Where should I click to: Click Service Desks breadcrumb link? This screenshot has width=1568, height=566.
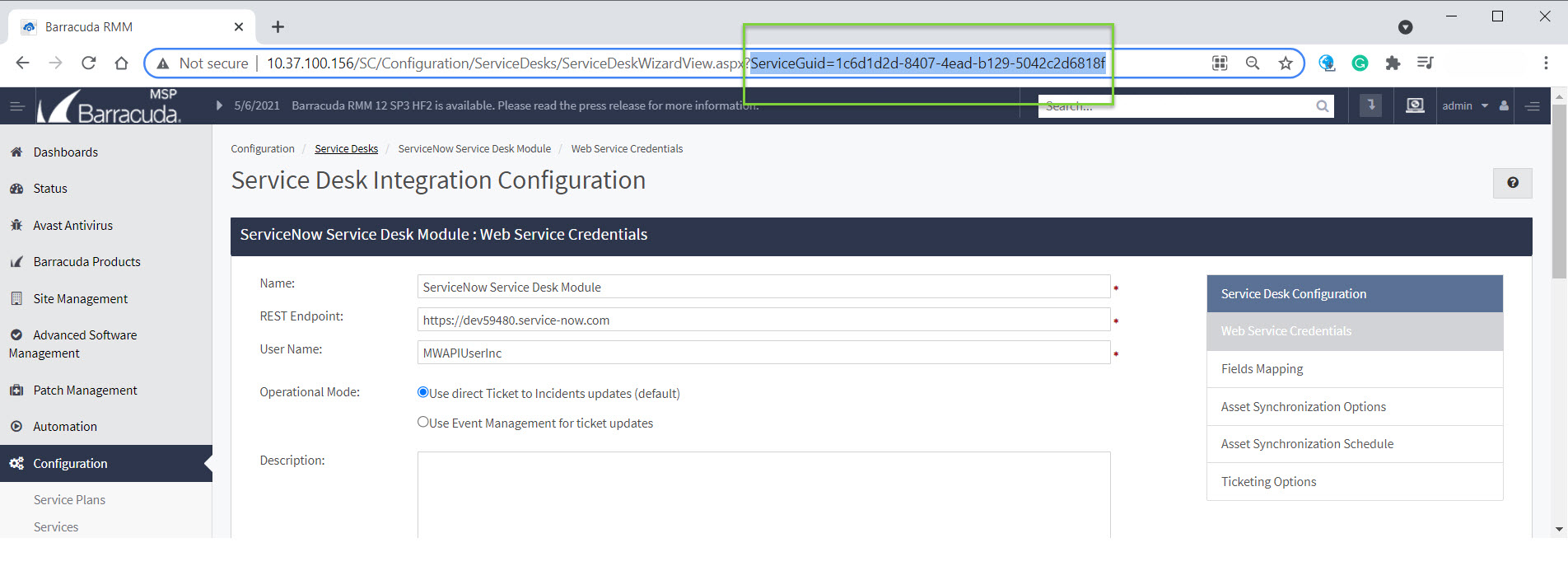pos(346,149)
